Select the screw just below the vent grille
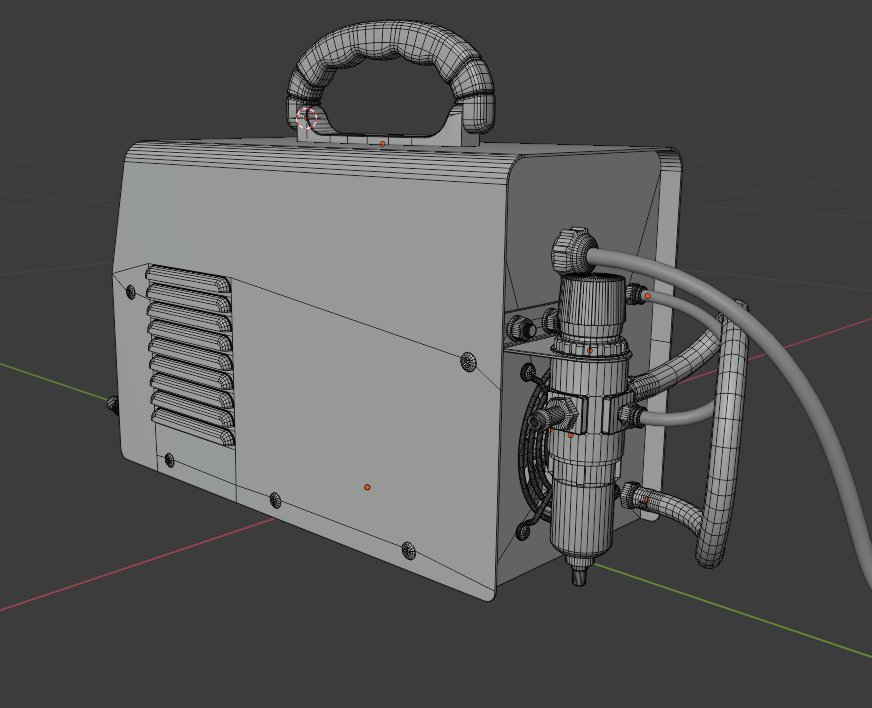The width and height of the screenshot is (872, 708). [x=169, y=461]
